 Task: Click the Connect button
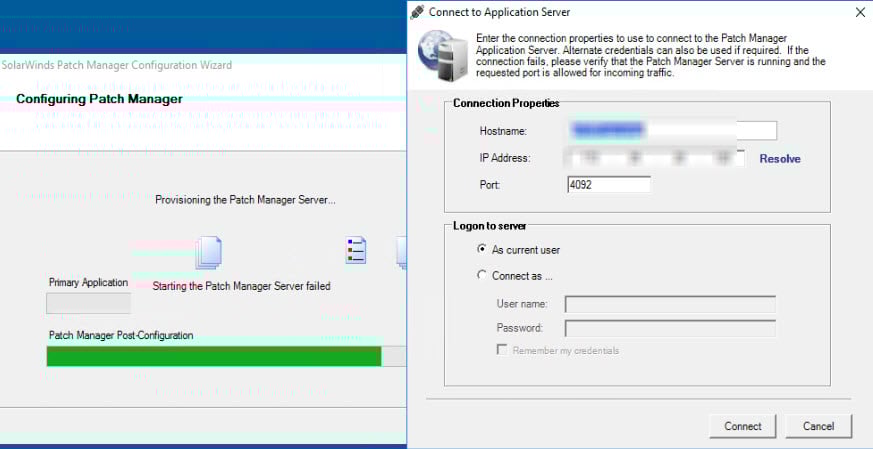click(742, 426)
